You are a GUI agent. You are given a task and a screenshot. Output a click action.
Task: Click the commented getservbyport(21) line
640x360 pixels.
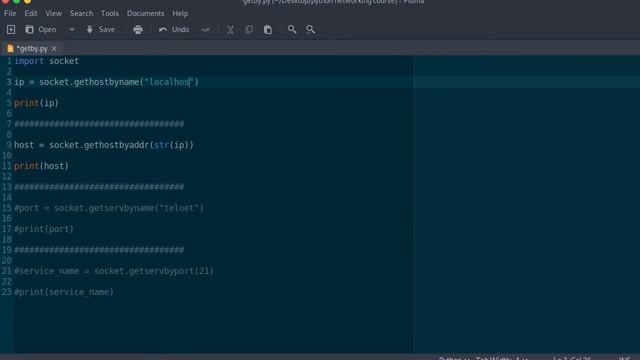tap(114, 271)
